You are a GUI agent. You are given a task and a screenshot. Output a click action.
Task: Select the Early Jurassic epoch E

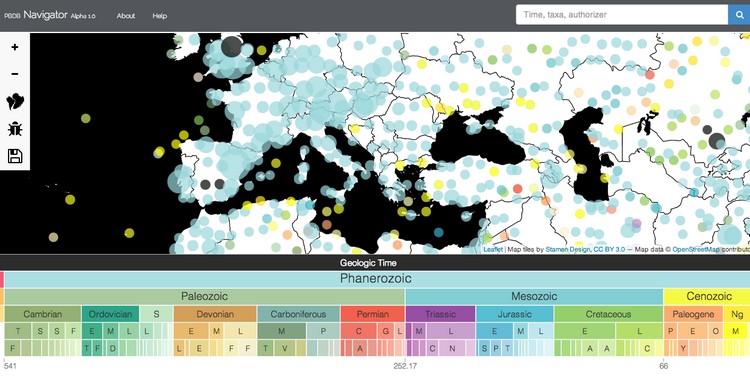point(495,331)
